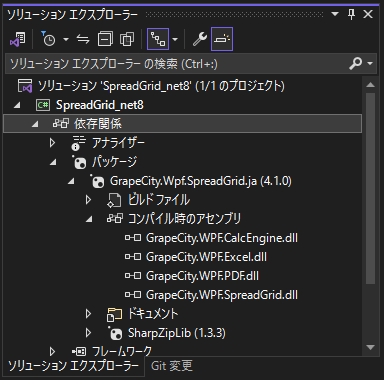Select the フレームワーク item
This screenshot has width=384, height=380.
(x=122, y=351)
